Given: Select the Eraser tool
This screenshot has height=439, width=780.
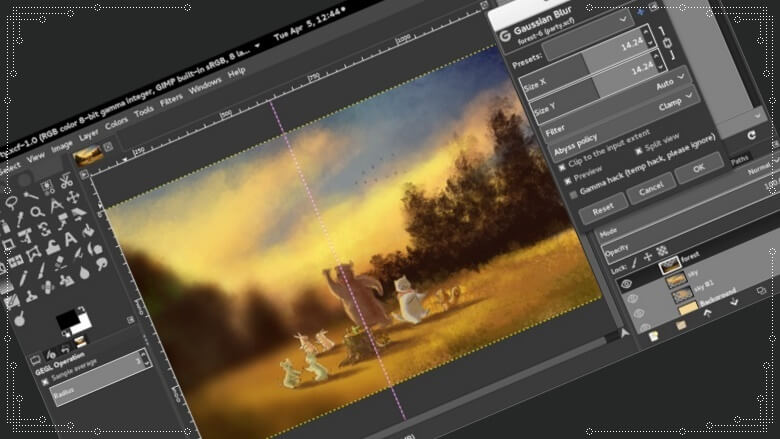Looking at the screenshot, I should click(60, 263).
